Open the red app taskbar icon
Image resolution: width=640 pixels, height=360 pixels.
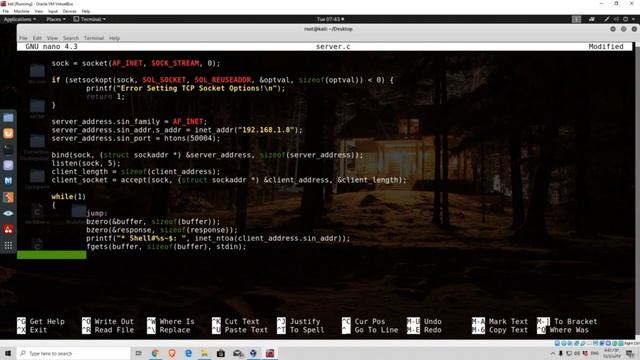coord(270,353)
